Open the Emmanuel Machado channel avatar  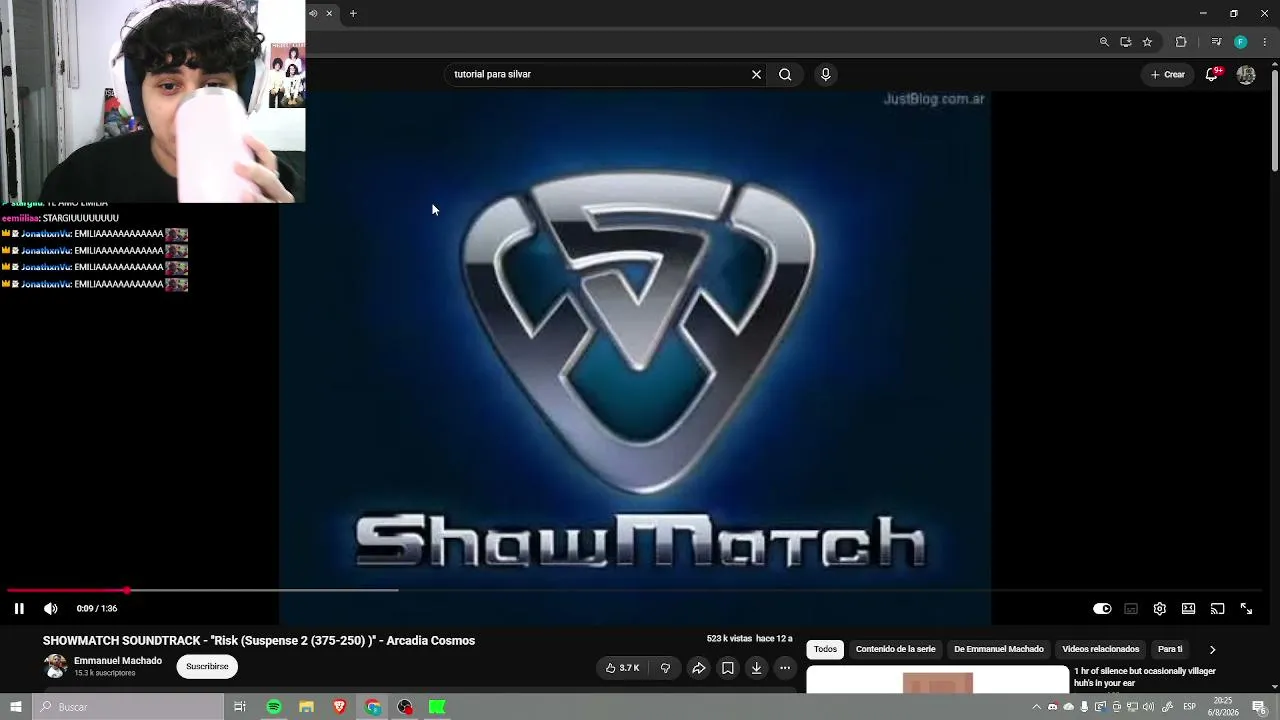56,666
